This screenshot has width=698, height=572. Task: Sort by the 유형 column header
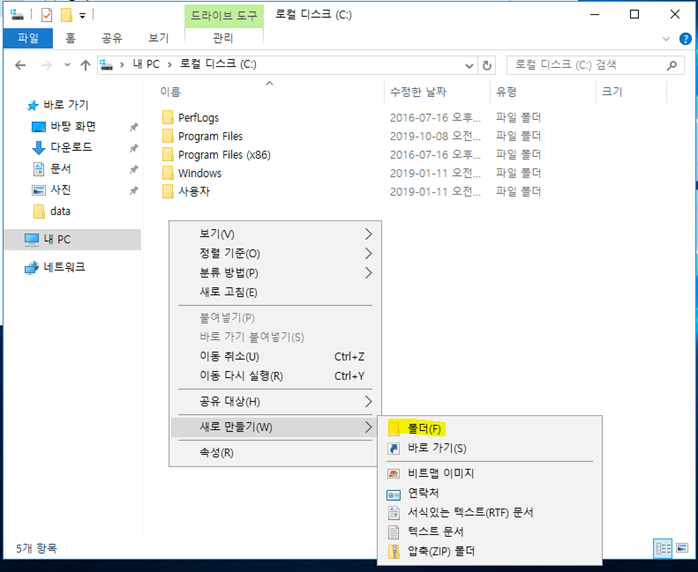(x=506, y=92)
